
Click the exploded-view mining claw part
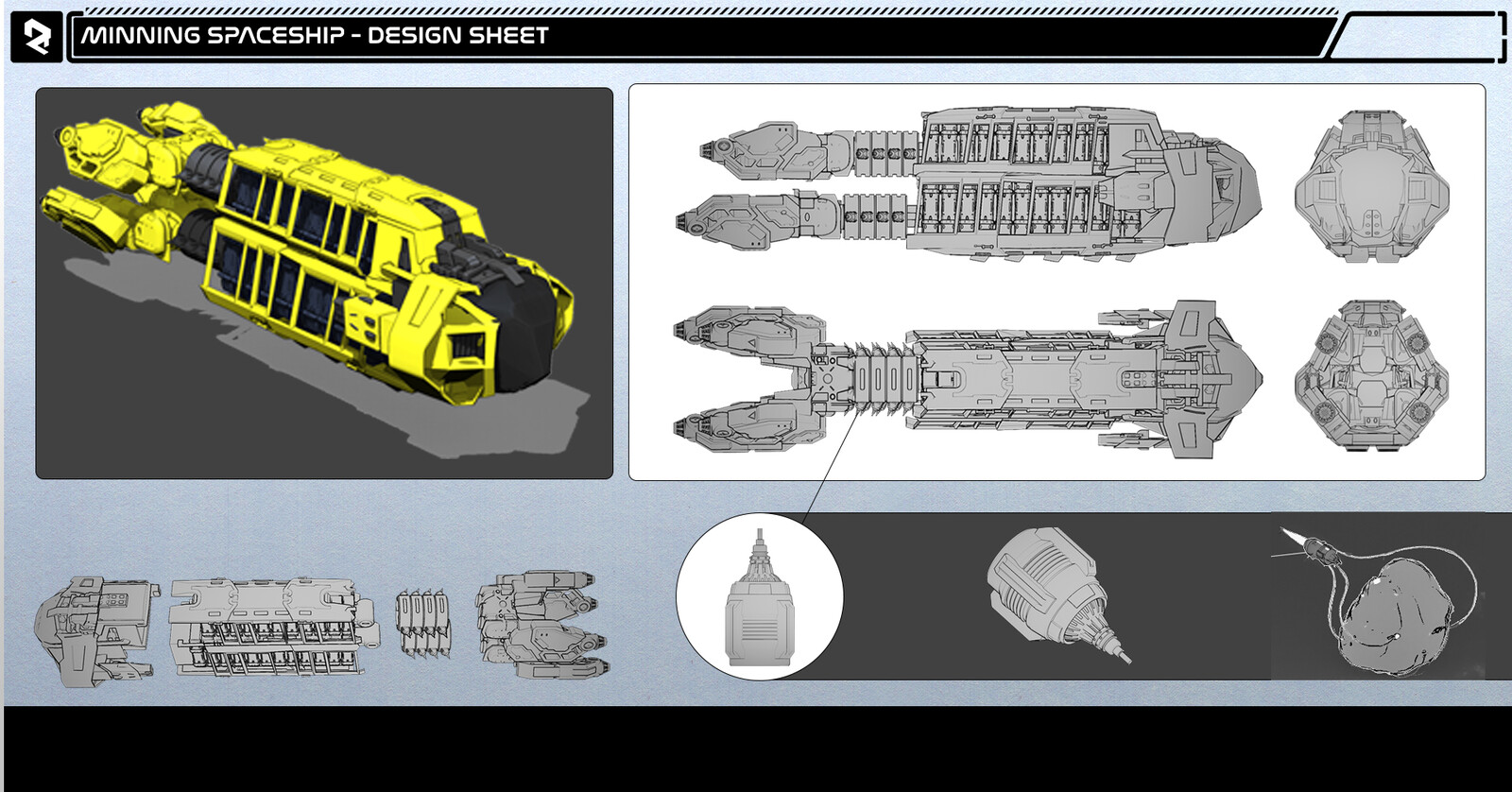pos(542,624)
